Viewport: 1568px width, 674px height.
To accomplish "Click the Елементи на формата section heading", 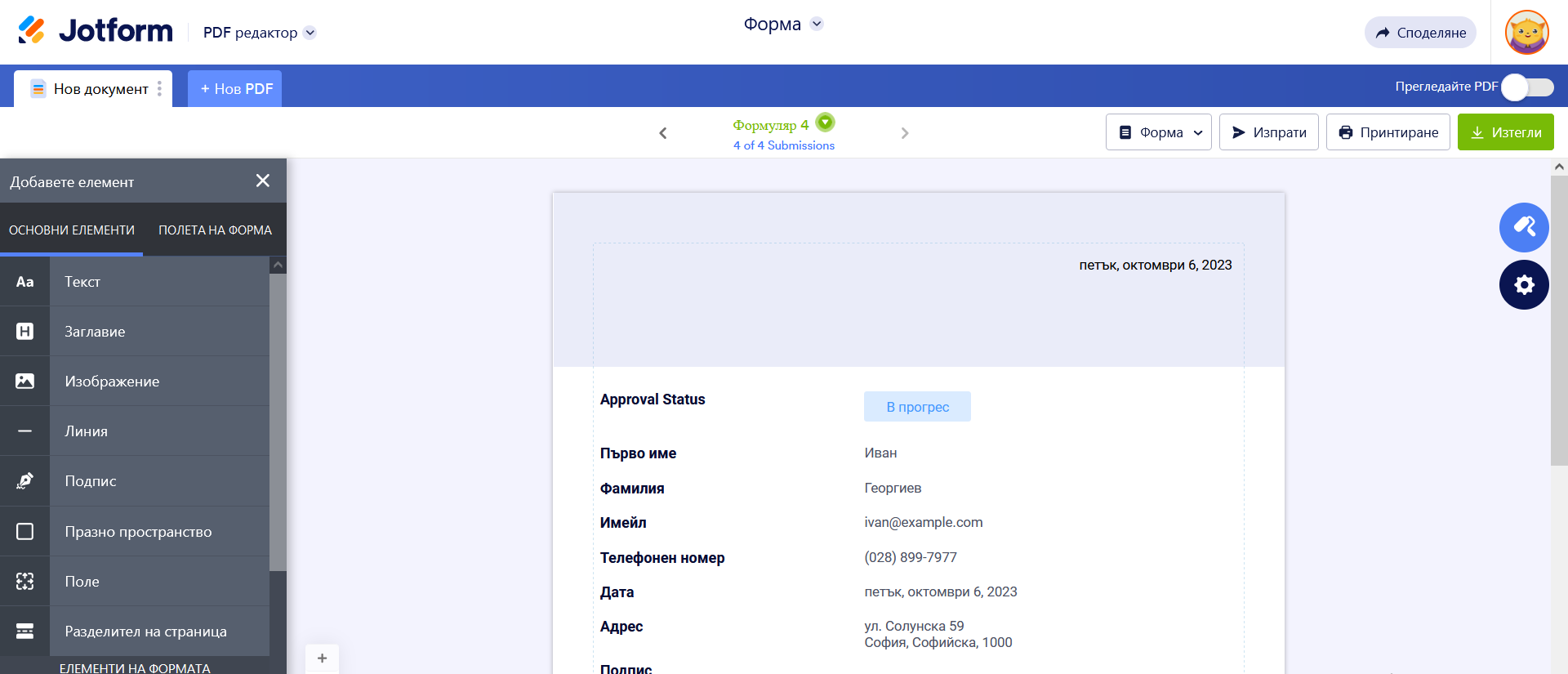I will 135,667.
